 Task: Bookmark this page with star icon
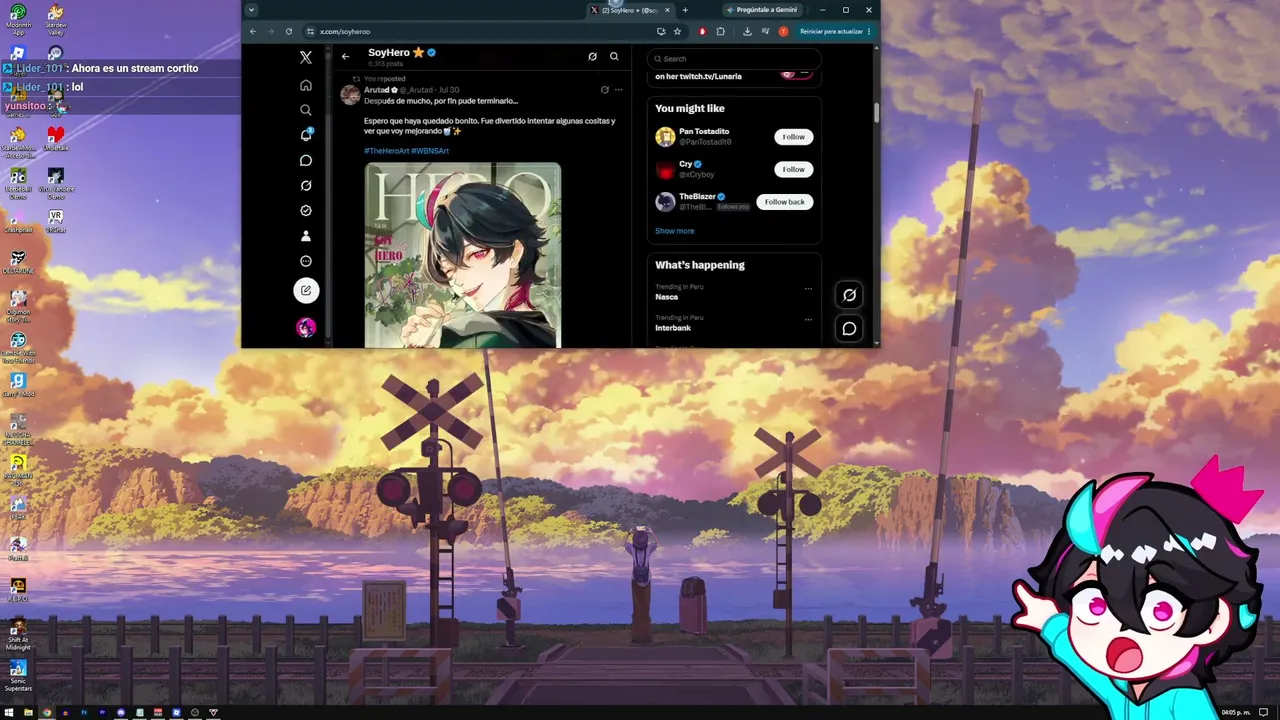point(677,31)
